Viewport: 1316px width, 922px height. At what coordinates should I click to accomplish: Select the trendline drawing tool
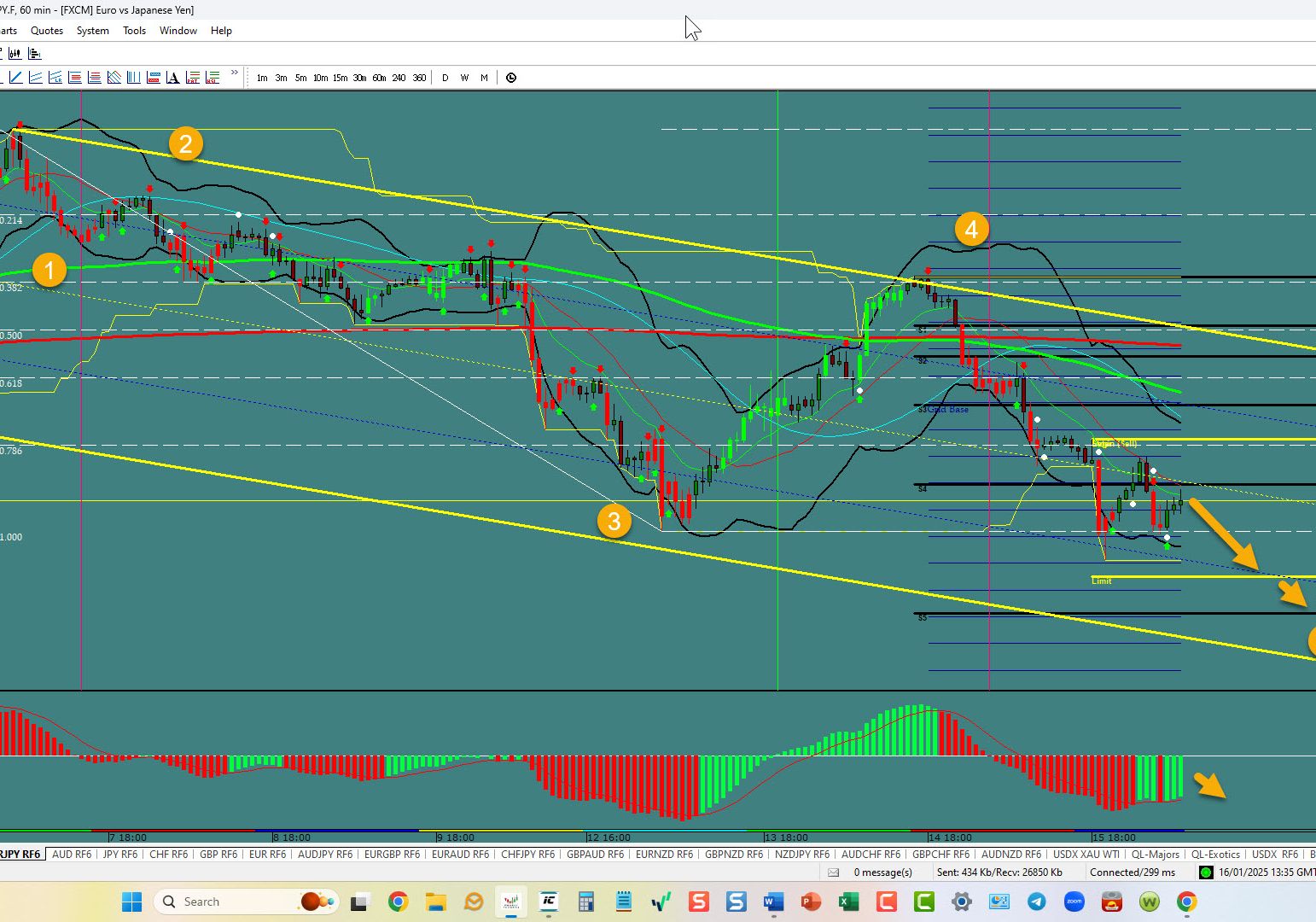coord(15,77)
